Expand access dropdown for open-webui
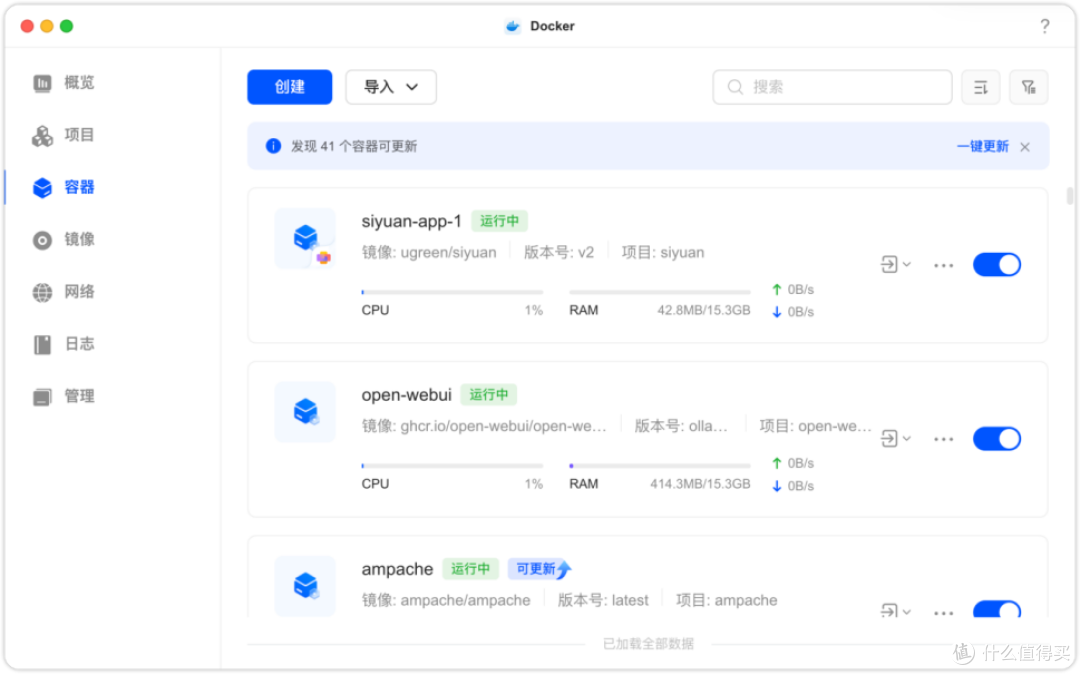Viewport: 1080px width, 675px height. pos(895,439)
